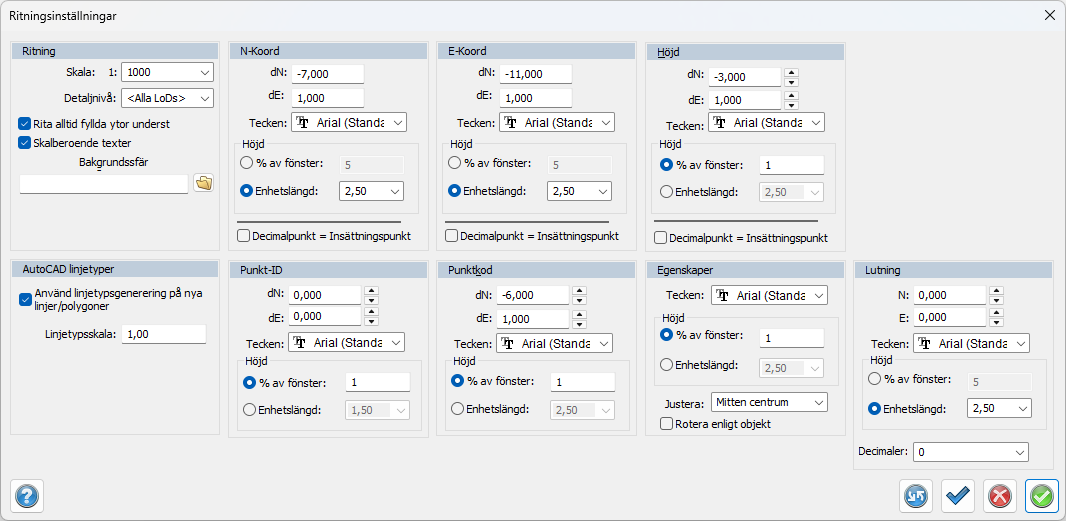The height and width of the screenshot is (521, 1066).
Task: Open background color folder browse icon
Action: (x=203, y=183)
